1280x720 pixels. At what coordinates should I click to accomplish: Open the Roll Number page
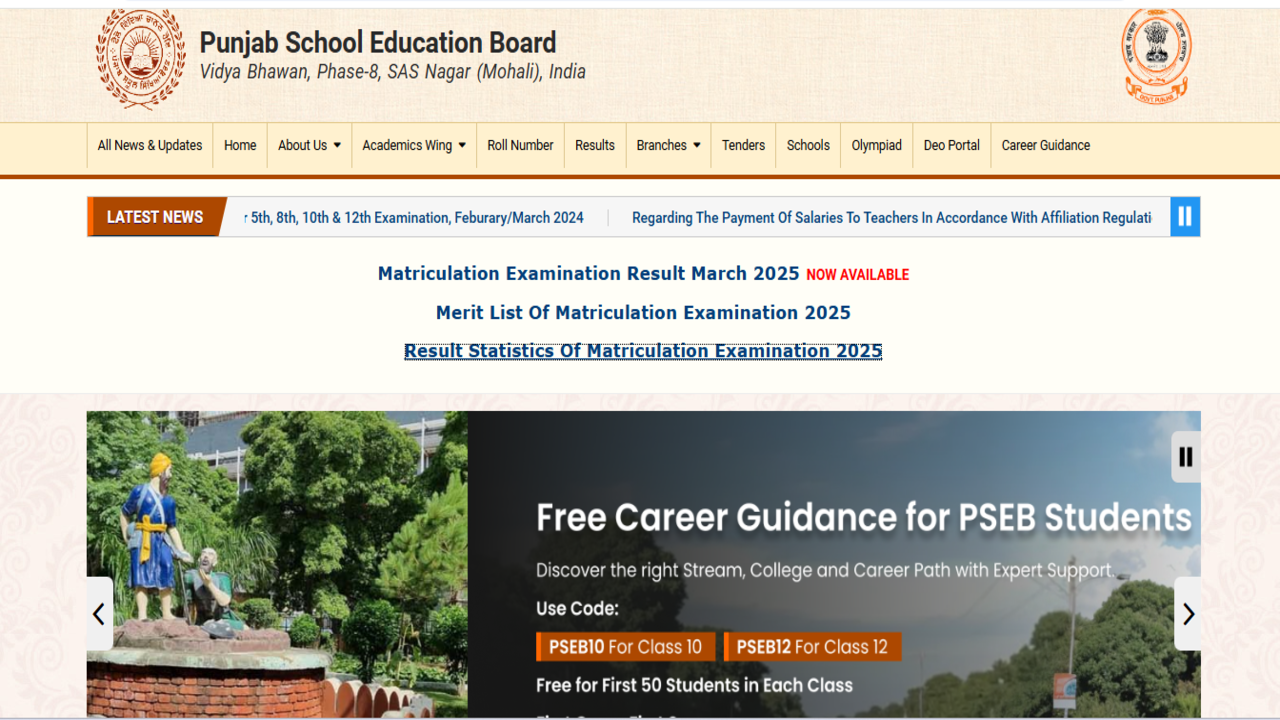[x=520, y=145]
